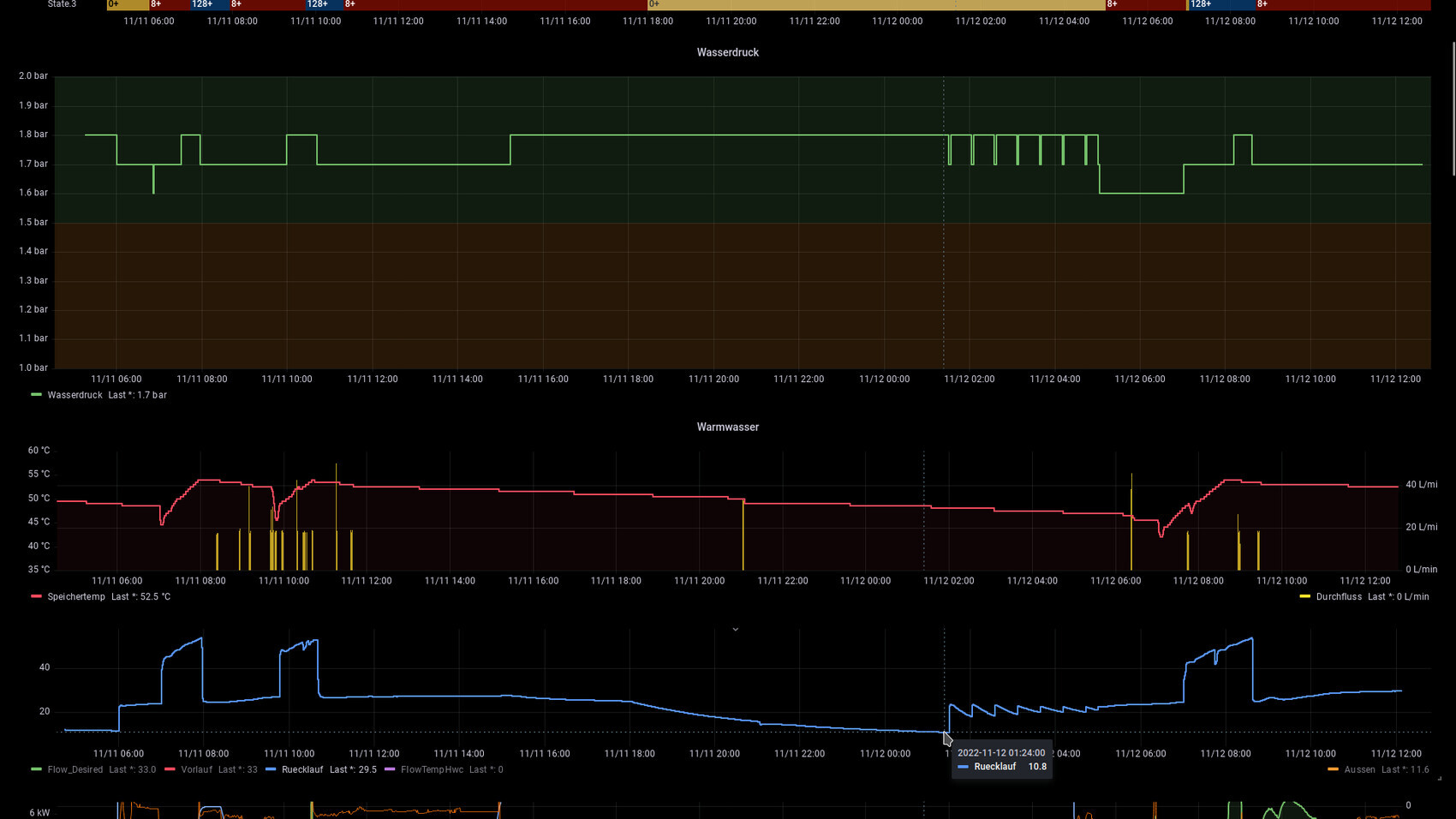
Task: Expand the chevron above the temperature panel
Action: [735, 629]
